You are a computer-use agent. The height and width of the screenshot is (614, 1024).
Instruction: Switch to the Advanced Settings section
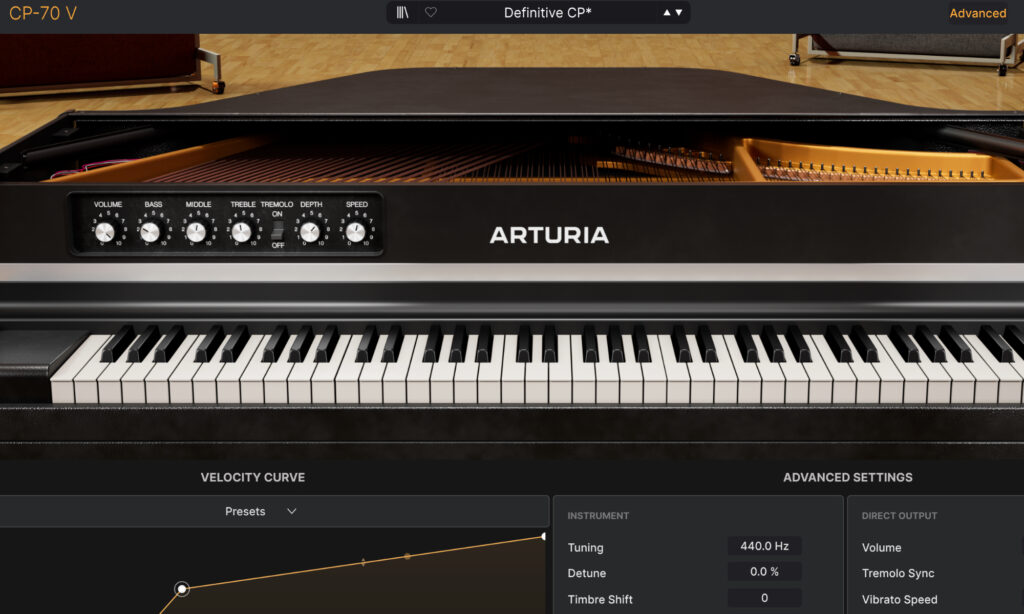click(x=848, y=477)
